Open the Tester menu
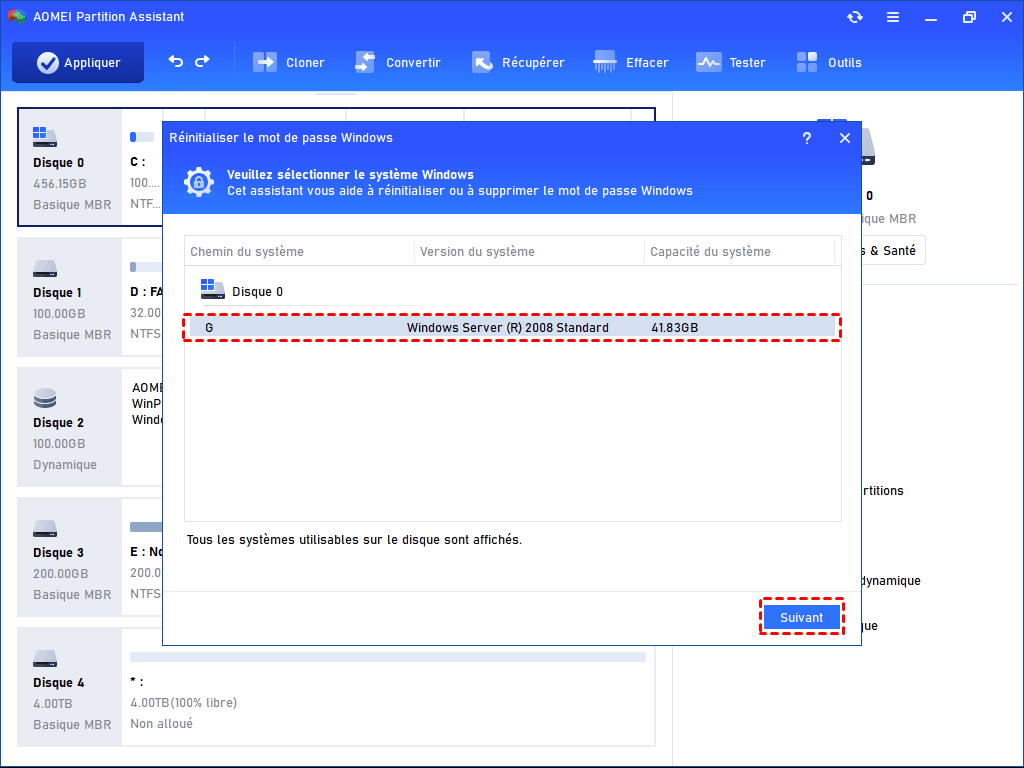Screen dimensions: 1024x768 coord(730,63)
